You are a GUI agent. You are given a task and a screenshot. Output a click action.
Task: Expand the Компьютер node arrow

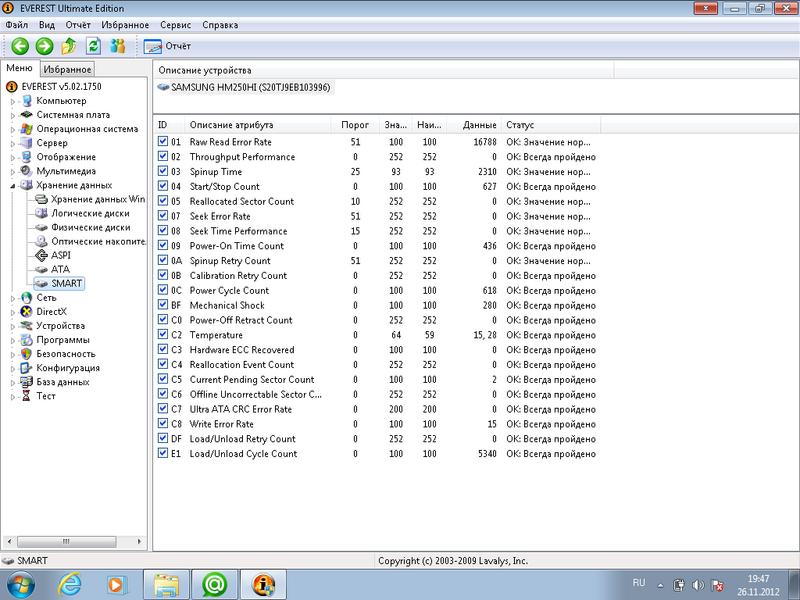13,101
